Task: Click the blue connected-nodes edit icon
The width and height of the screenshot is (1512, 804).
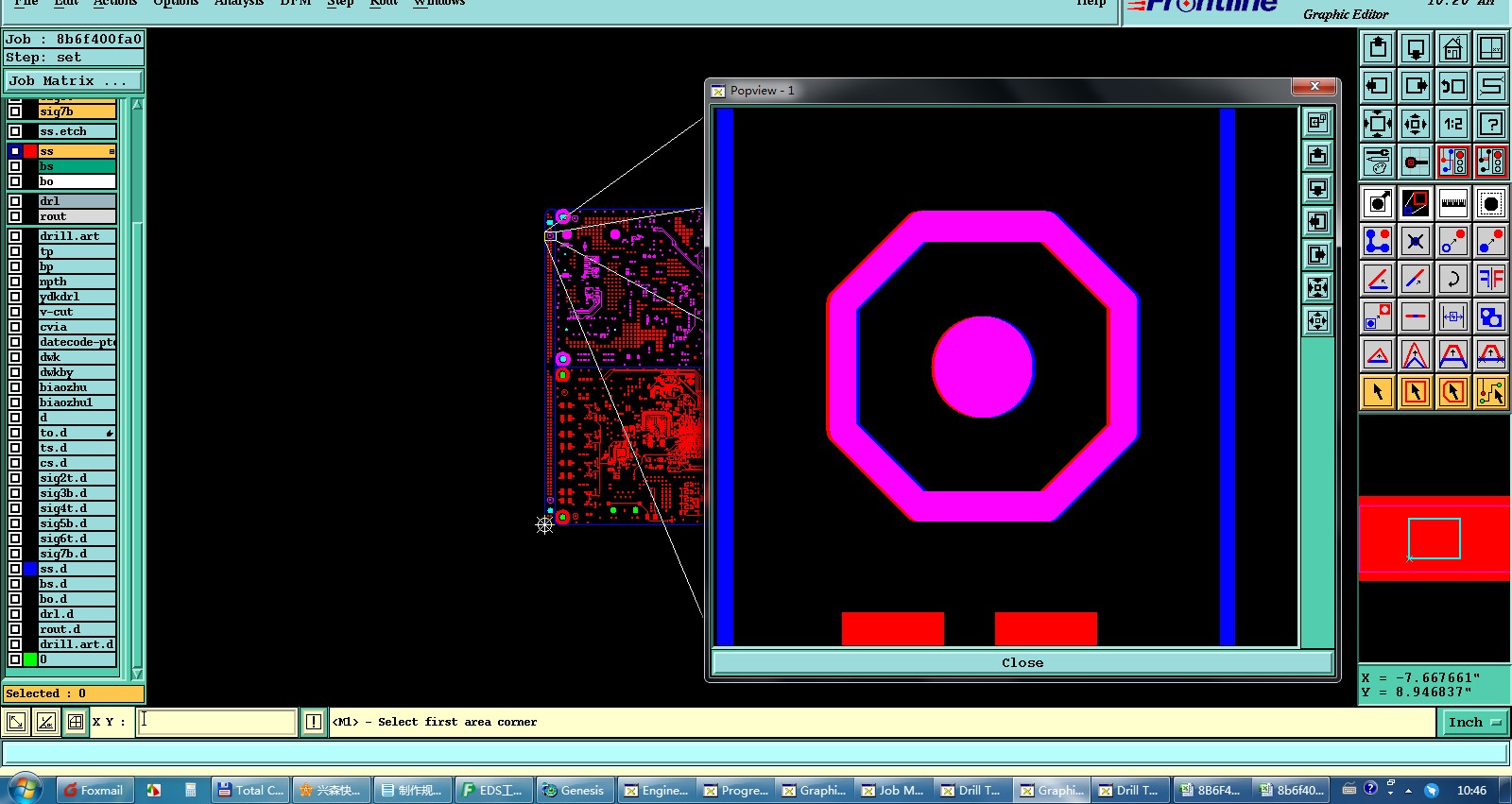Action: point(1378,241)
